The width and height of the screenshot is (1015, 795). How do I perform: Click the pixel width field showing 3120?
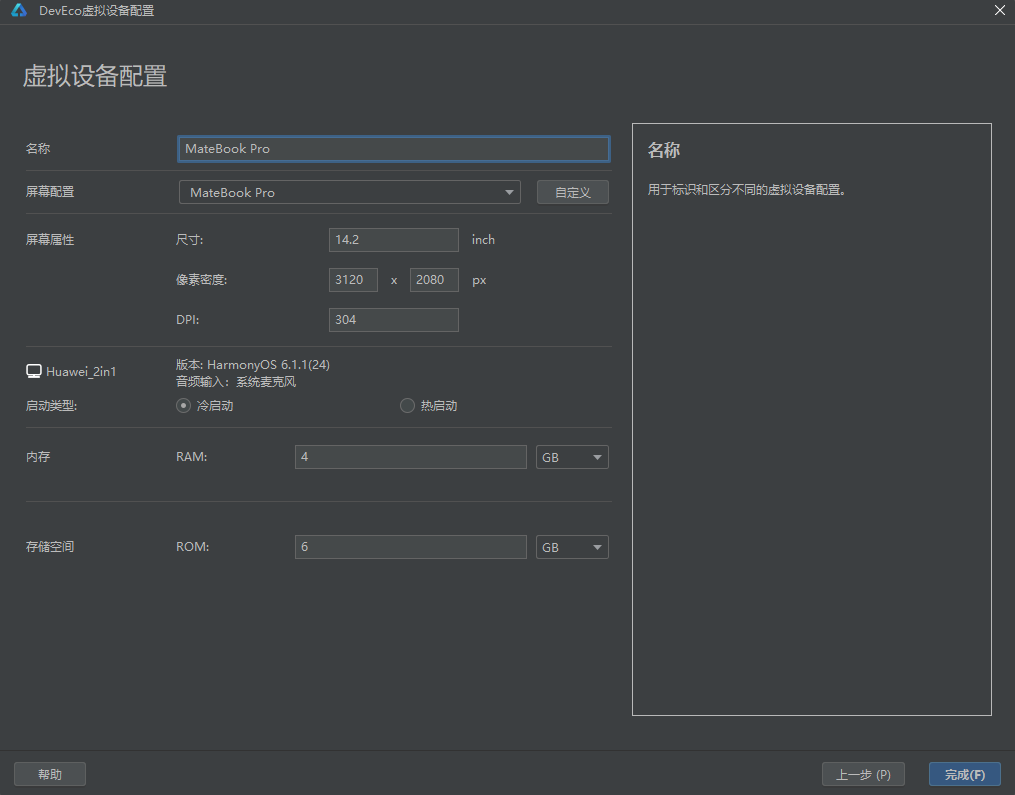point(353,280)
